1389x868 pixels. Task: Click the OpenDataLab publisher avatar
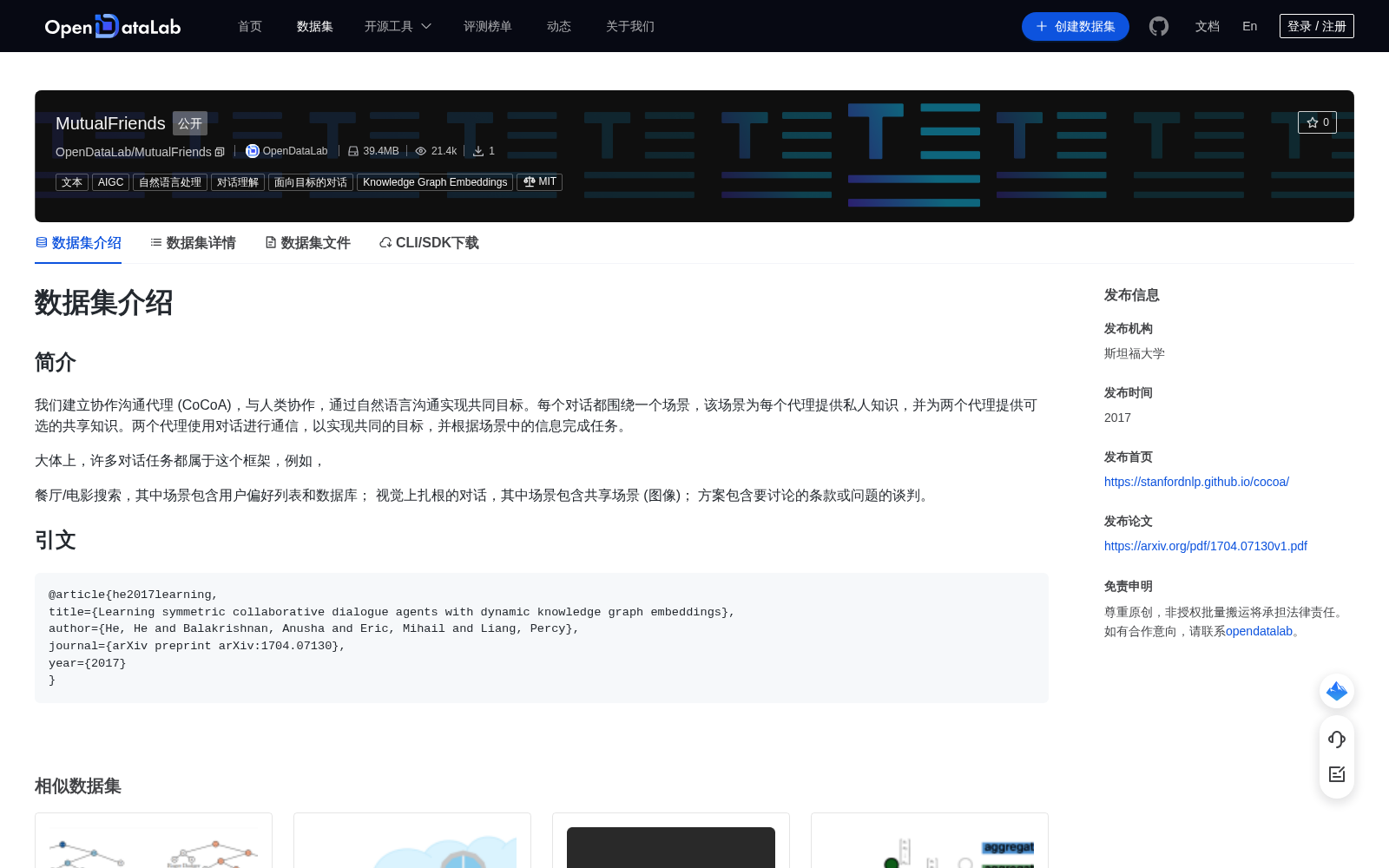[253, 151]
